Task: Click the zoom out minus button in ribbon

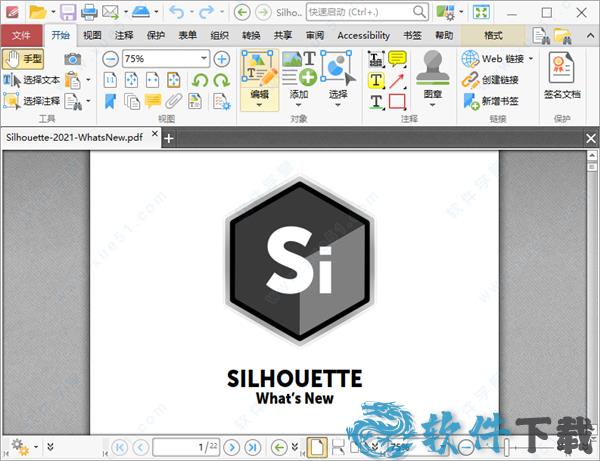Action: click(111, 59)
